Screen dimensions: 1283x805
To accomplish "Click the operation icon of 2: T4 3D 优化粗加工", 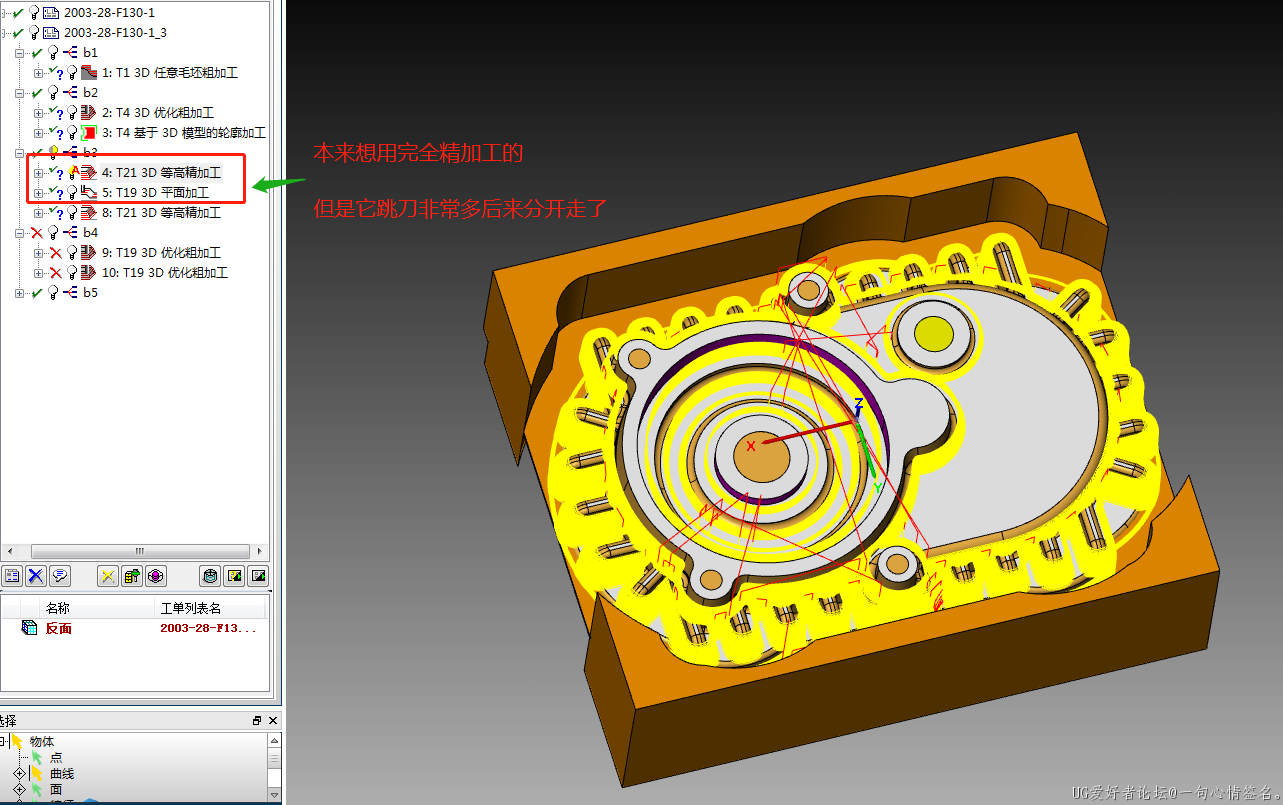I will [x=89, y=113].
